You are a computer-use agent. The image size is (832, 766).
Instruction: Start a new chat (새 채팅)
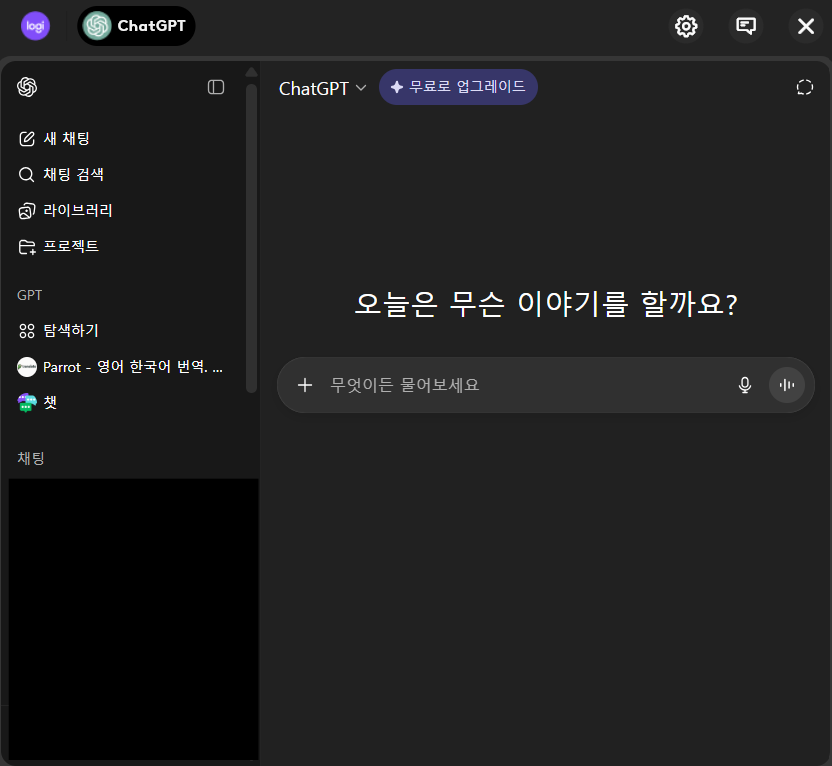click(66, 139)
